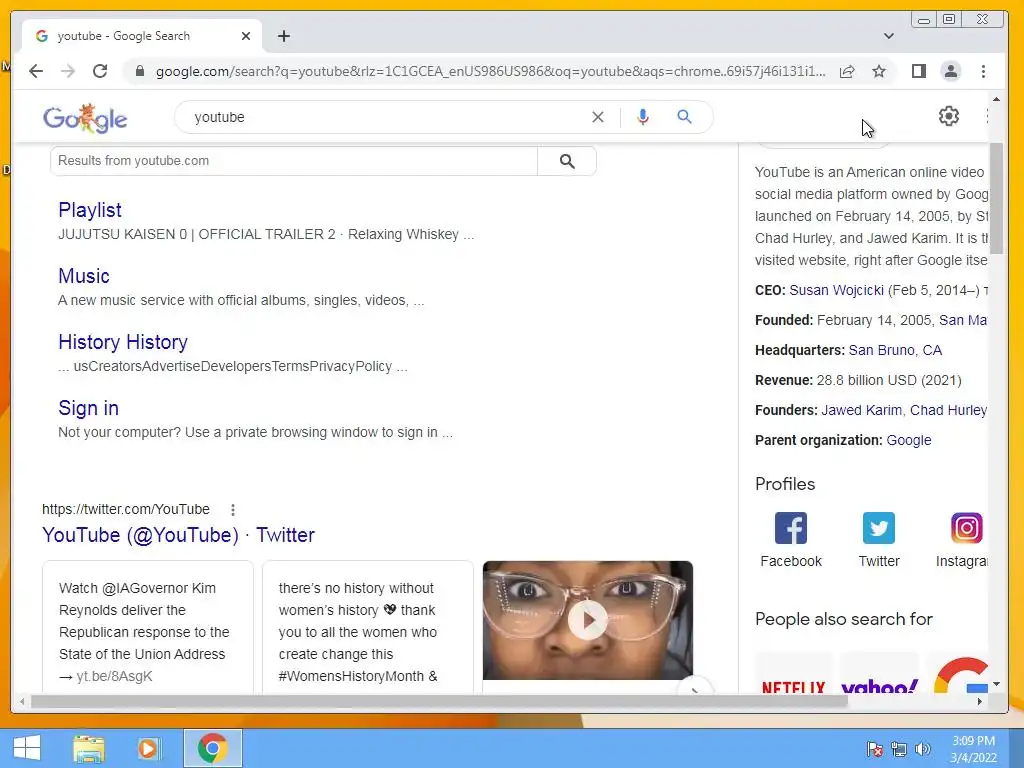This screenshot has height=768, width=1024.
Task: Click the scroll right arrow on horizontal scrollbar
Action: point(980,701)
